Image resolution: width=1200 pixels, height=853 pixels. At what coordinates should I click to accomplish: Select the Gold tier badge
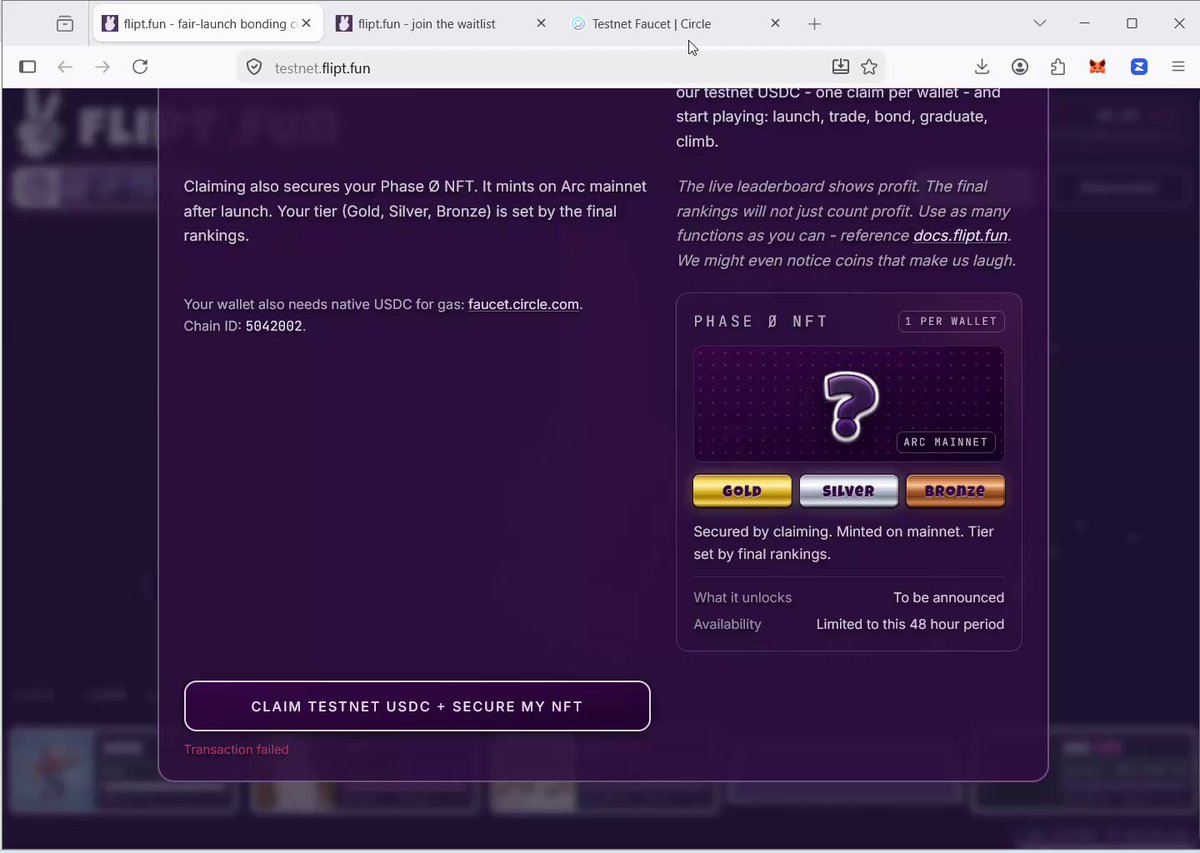(x=742, y=491)
